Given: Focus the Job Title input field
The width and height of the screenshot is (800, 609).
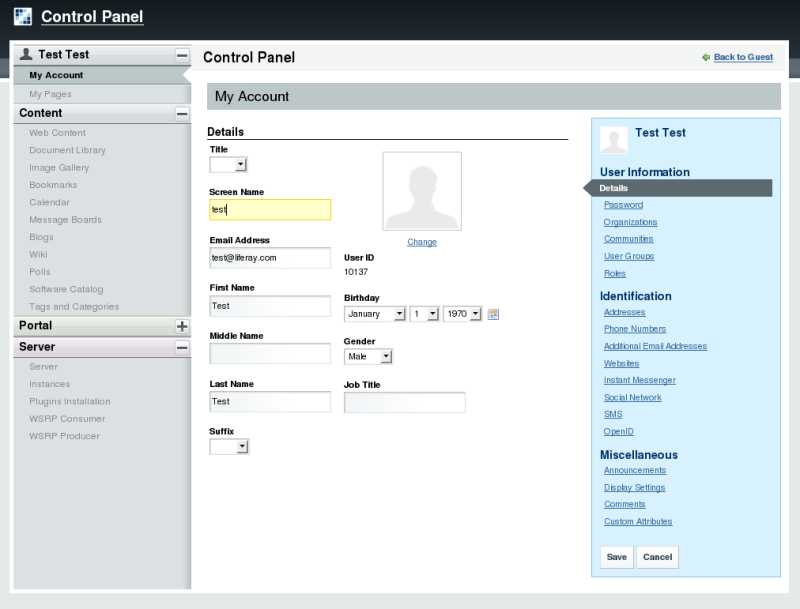Looking at the screenshot, I should click(x=405, y=402).
